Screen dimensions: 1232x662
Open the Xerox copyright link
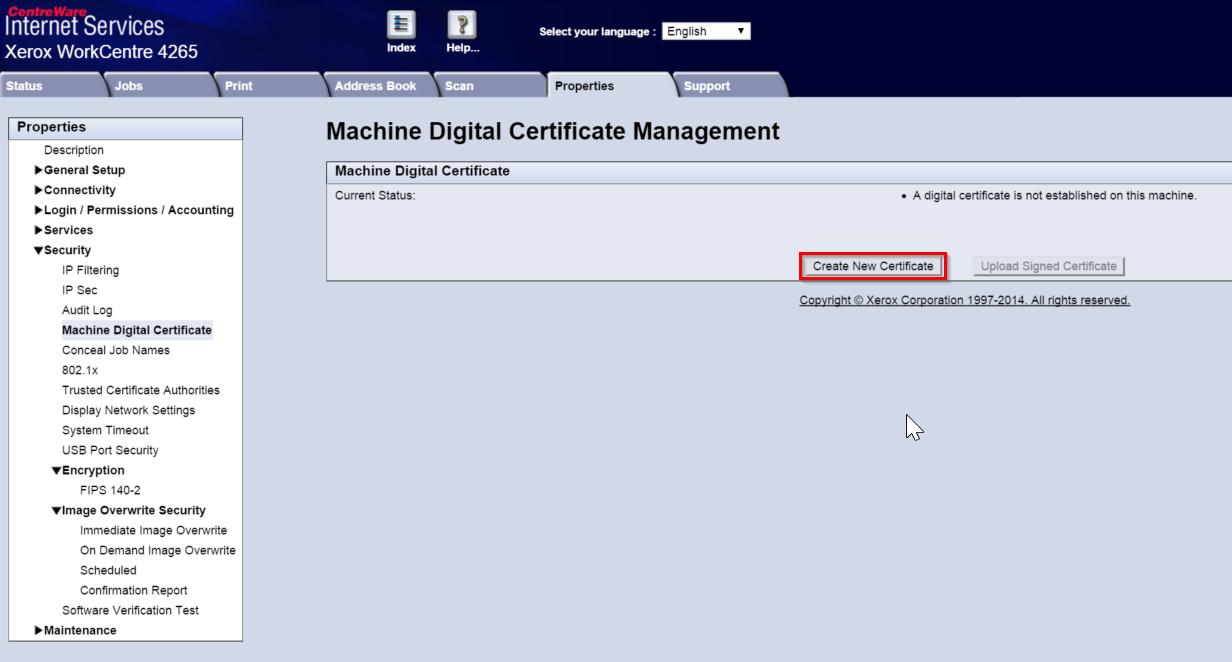click(x=963, y=299)
